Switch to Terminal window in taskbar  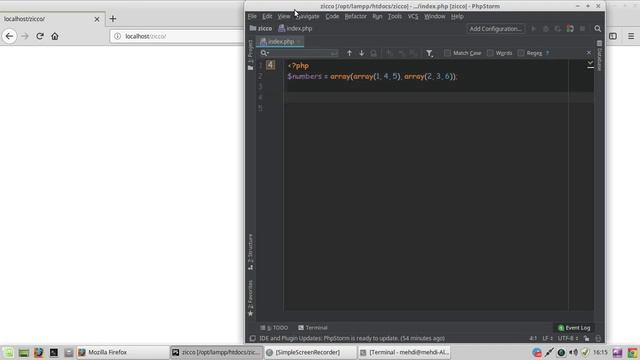(404, 352)
